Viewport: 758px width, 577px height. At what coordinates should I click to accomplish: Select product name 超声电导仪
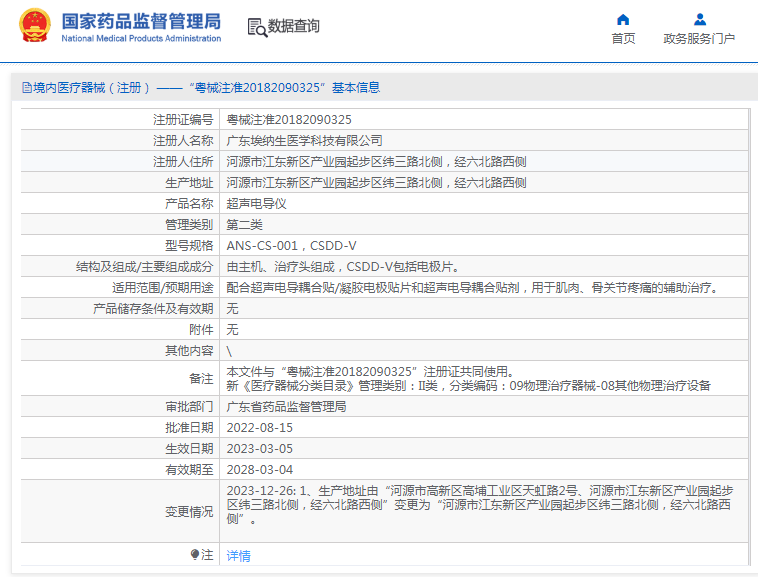tap(256, 203)
